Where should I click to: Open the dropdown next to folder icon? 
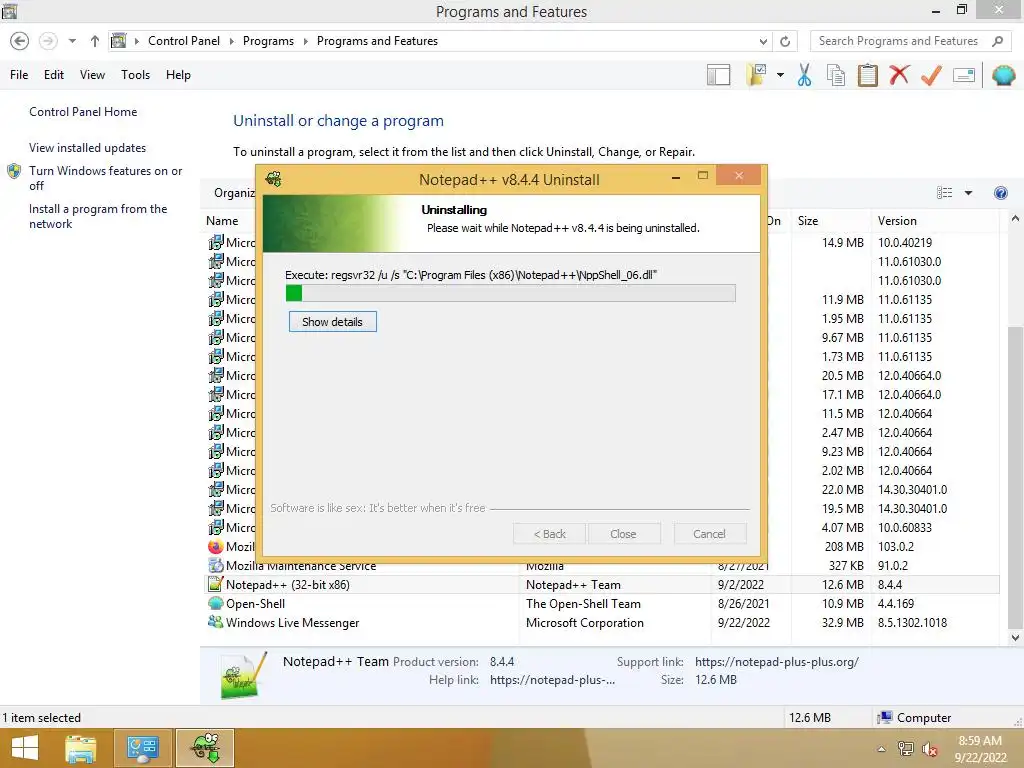point(780,75)
